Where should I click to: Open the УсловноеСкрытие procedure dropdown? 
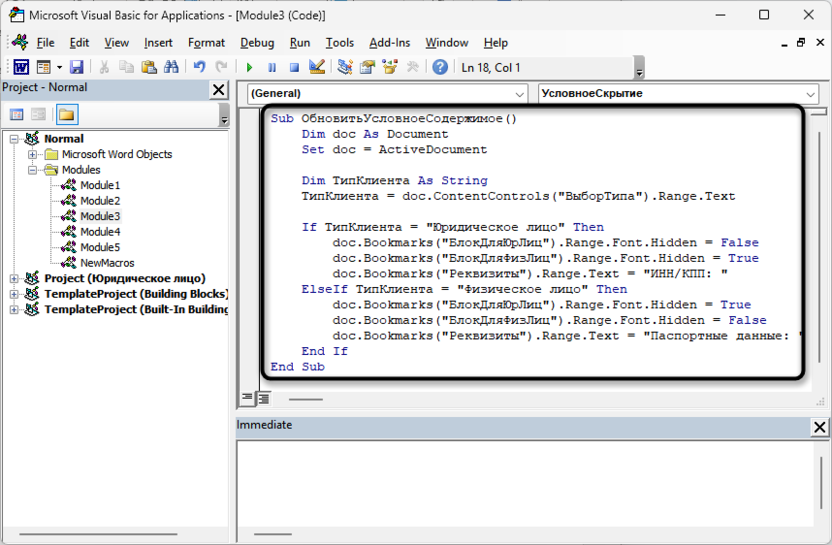(x=809, y=93)
